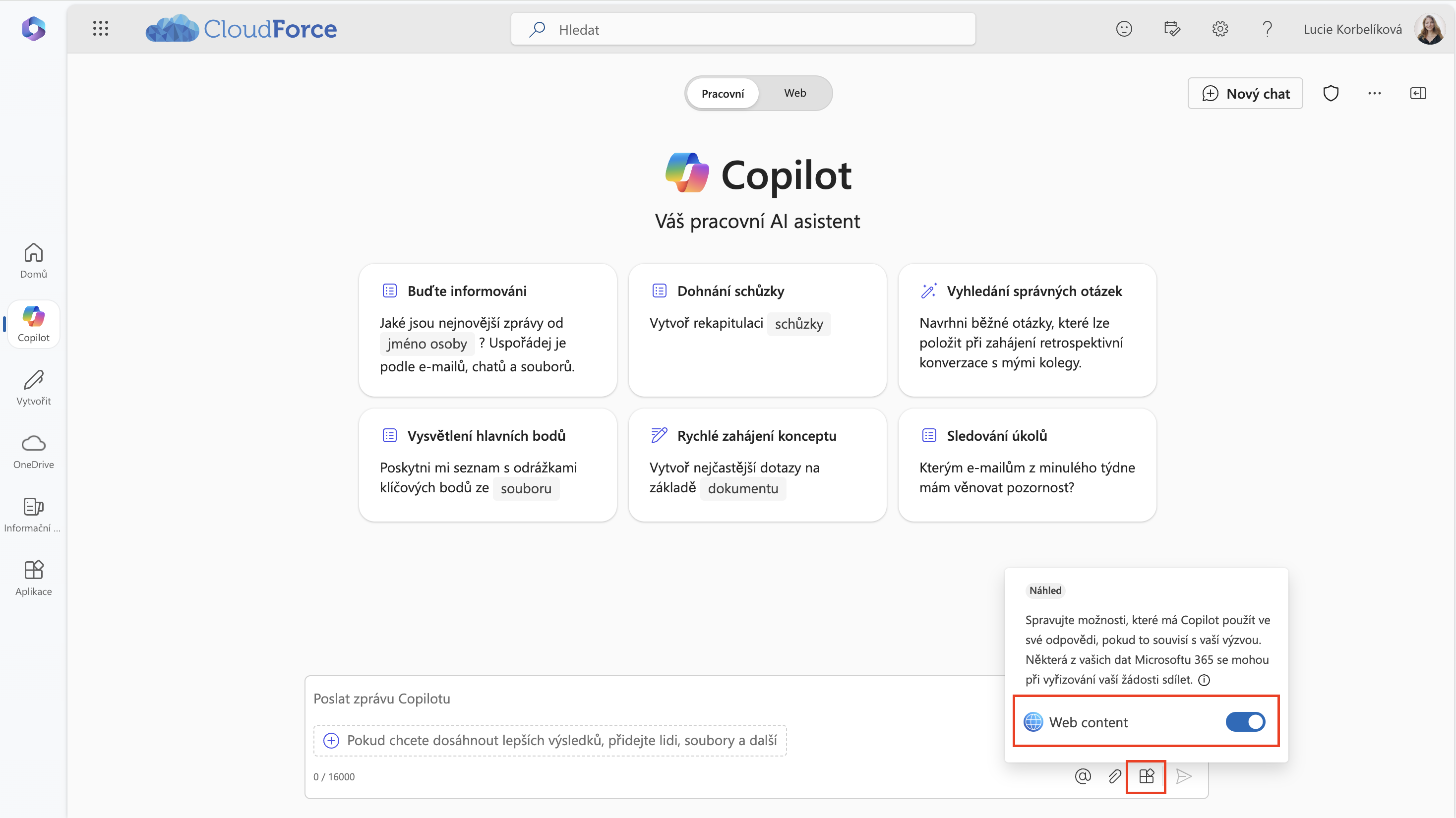
Task: Click the Web content globe icon
Action: [1033, 722]
